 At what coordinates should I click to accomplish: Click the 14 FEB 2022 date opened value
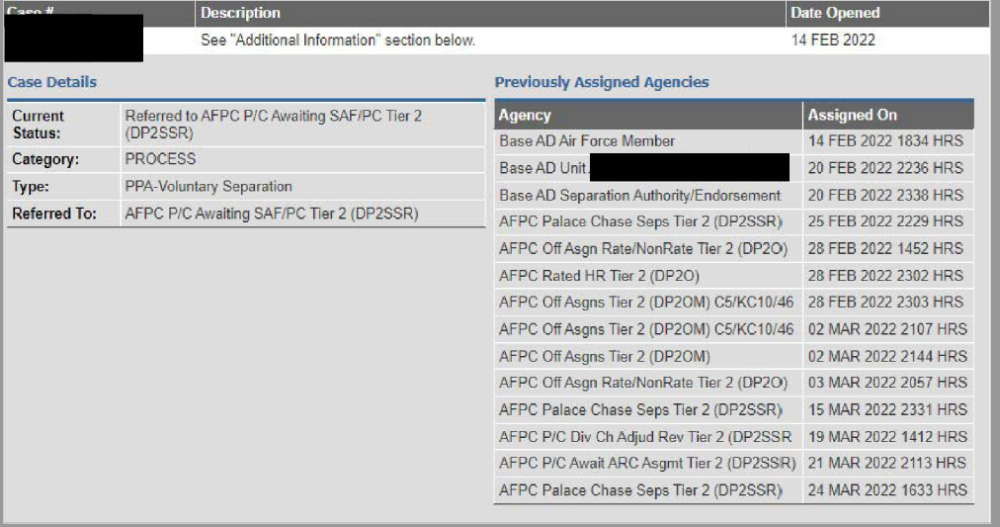832,40
